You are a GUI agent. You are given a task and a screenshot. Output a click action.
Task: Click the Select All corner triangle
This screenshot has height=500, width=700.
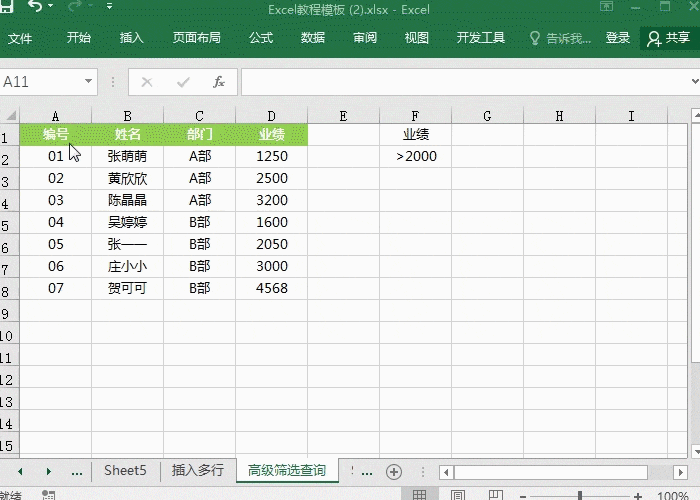coord(10,115)
